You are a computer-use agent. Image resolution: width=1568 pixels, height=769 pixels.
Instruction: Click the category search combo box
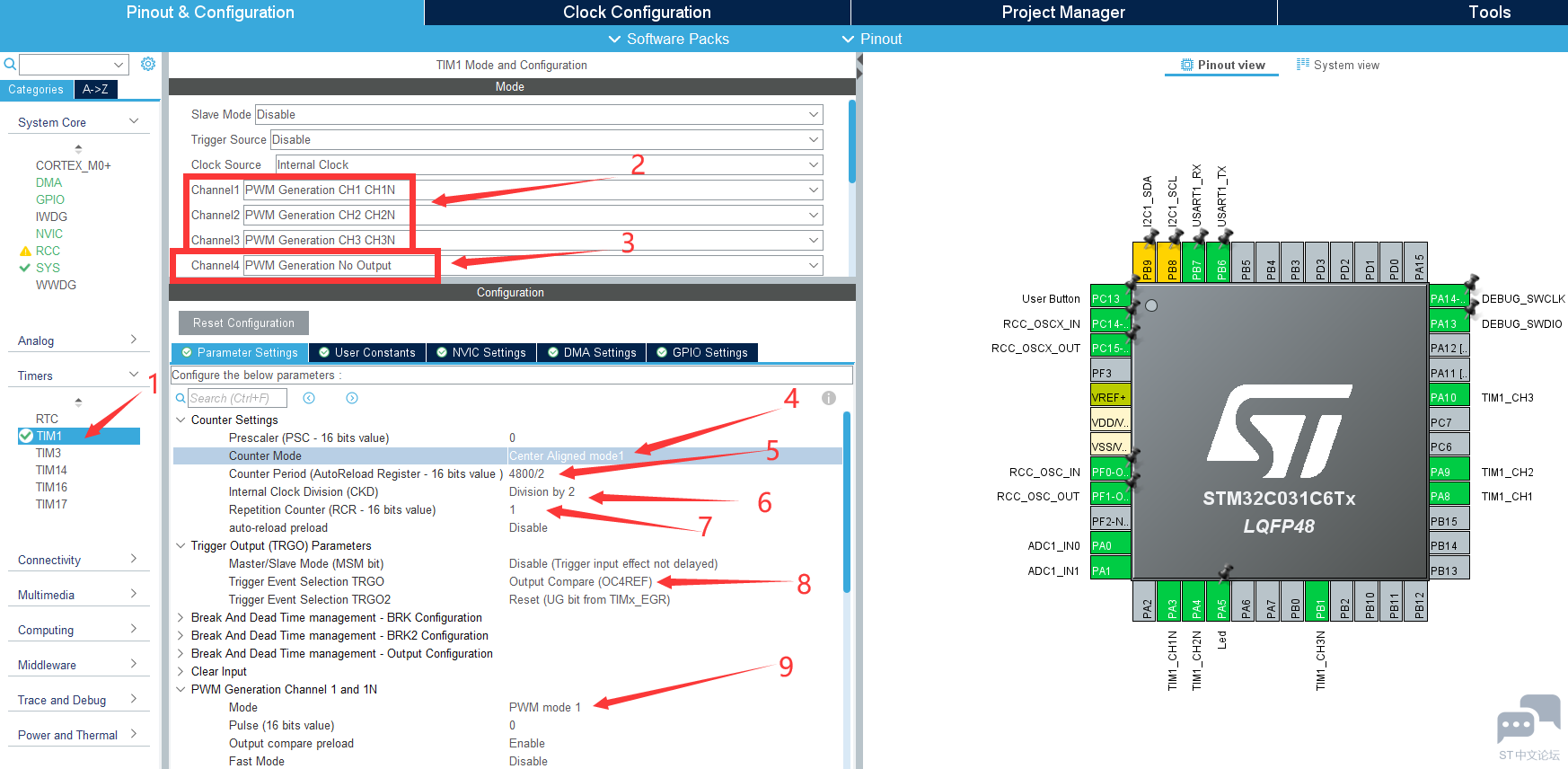(x=74, y=64)
